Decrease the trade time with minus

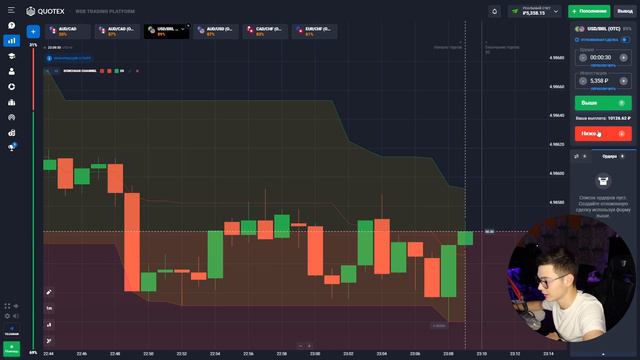583,58
